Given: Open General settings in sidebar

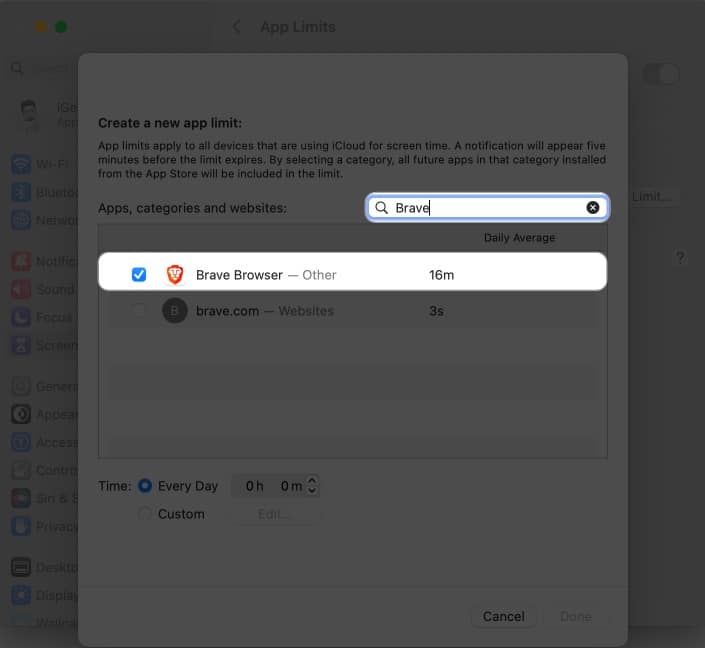Looking at the screenshot, I should click(43, 386).
